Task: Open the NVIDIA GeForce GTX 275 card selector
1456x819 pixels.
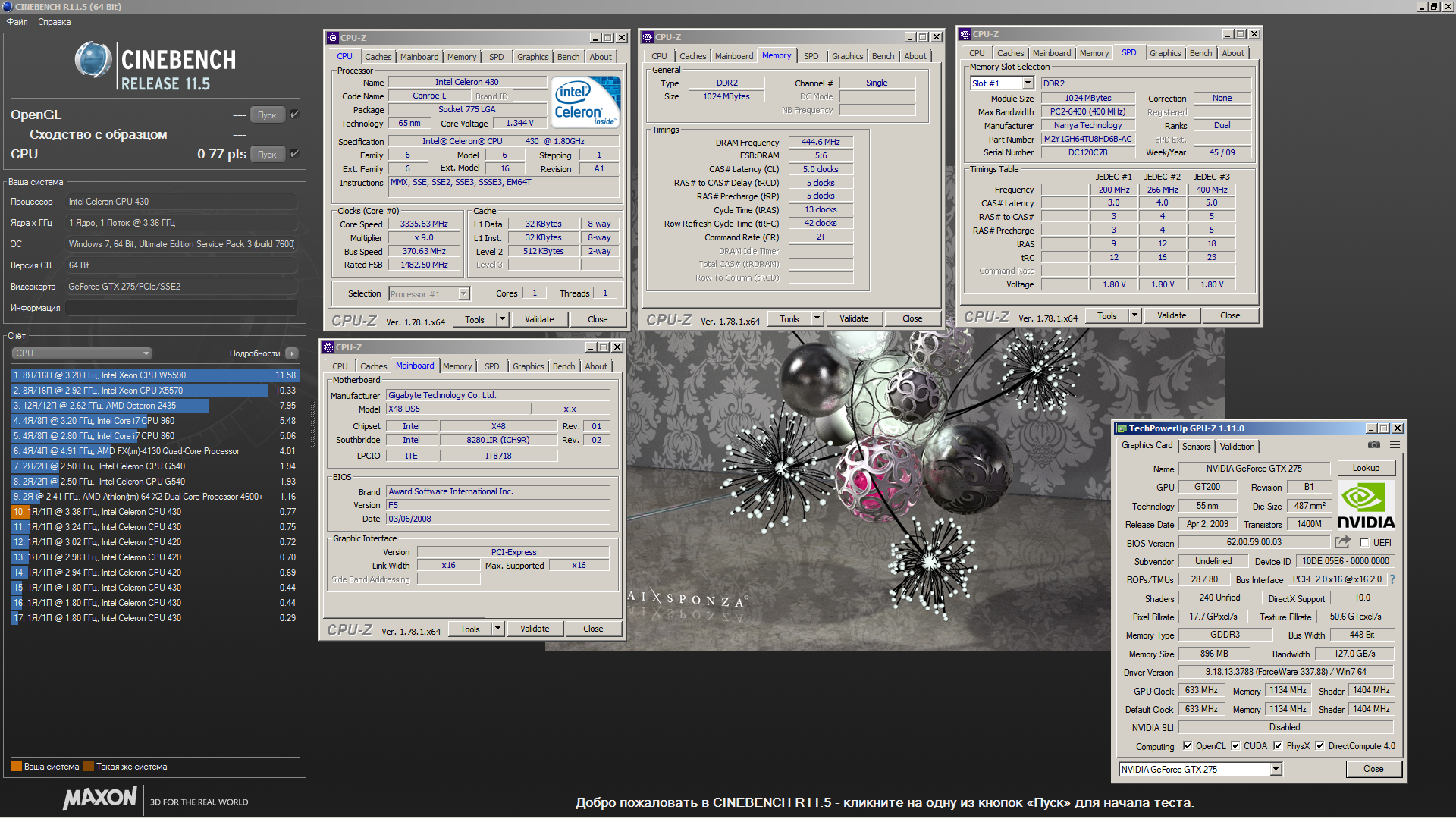Action: tap(1200, 770)
